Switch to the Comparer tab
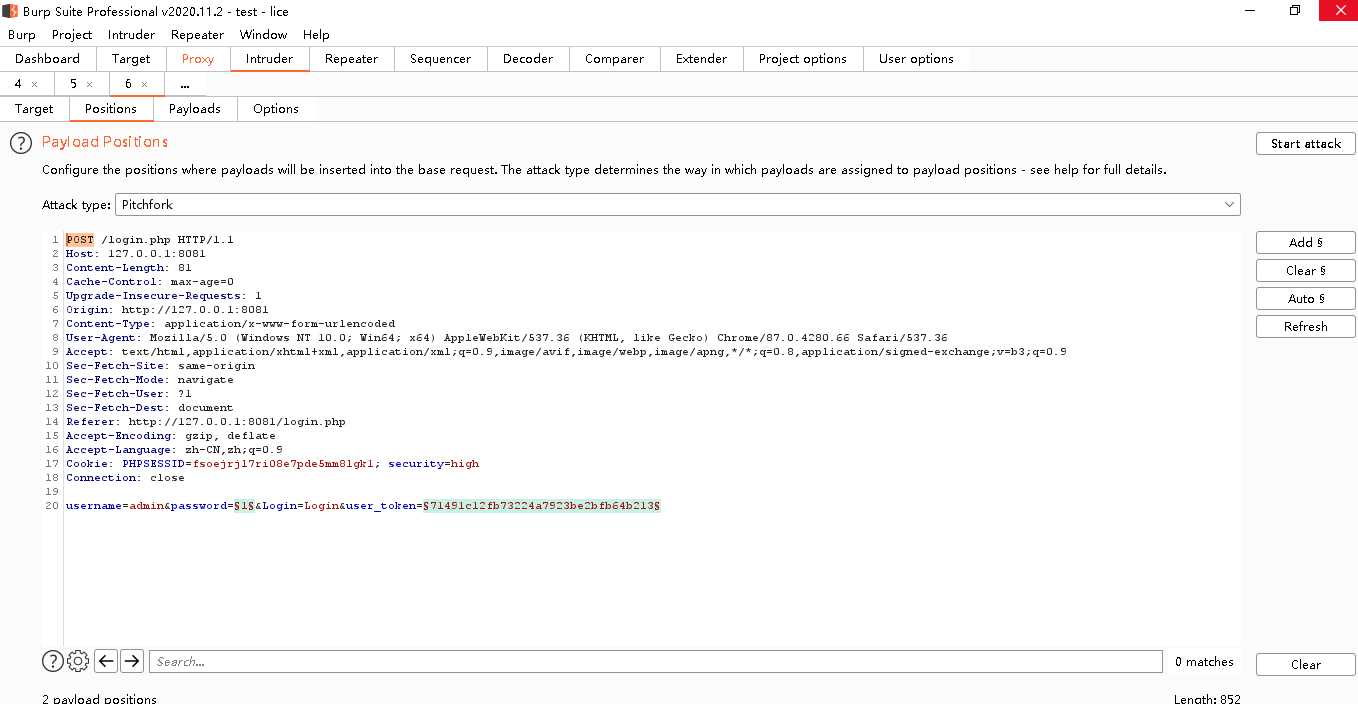1358x704 pixels. pos(614,59)
